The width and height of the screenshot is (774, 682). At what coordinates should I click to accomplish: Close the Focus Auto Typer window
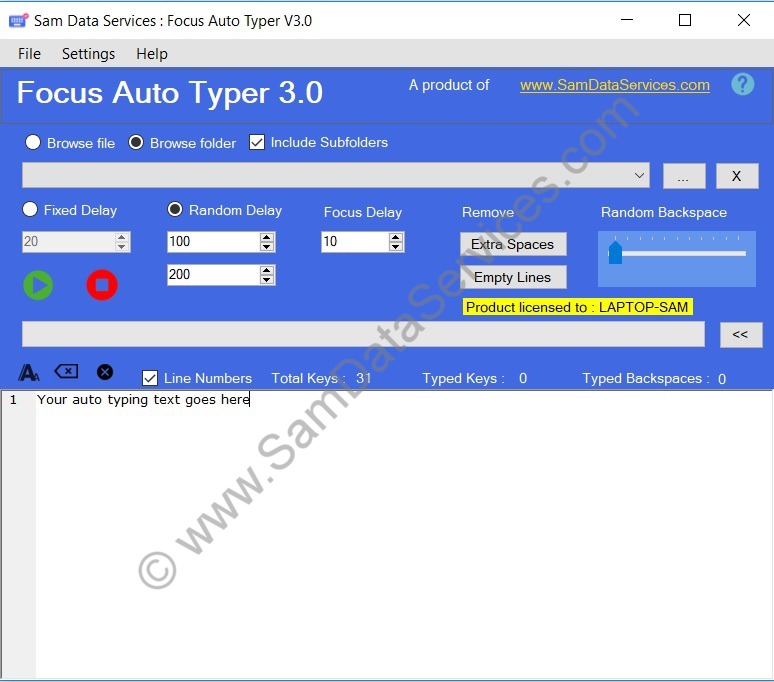click(x=743, y=20)
